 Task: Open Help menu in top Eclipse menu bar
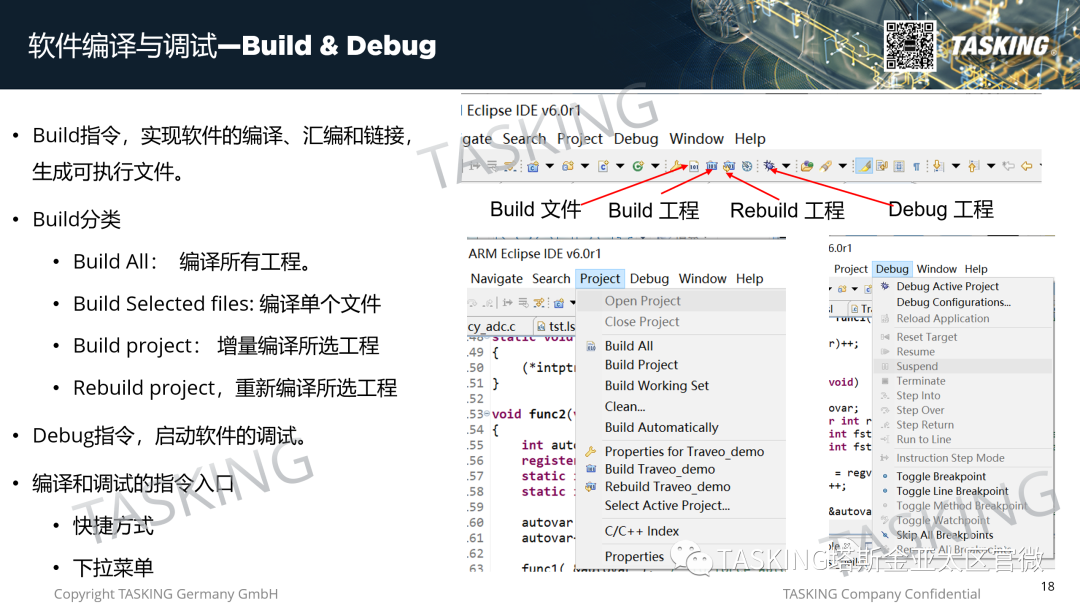point(749,139)
